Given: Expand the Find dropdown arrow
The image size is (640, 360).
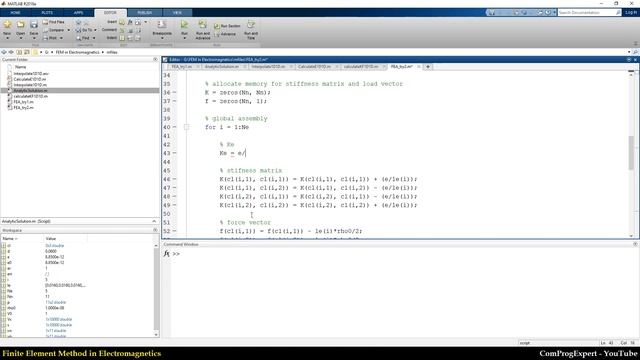Looking at the screenshot, I should pyautogui.click(x=94, y=38).
